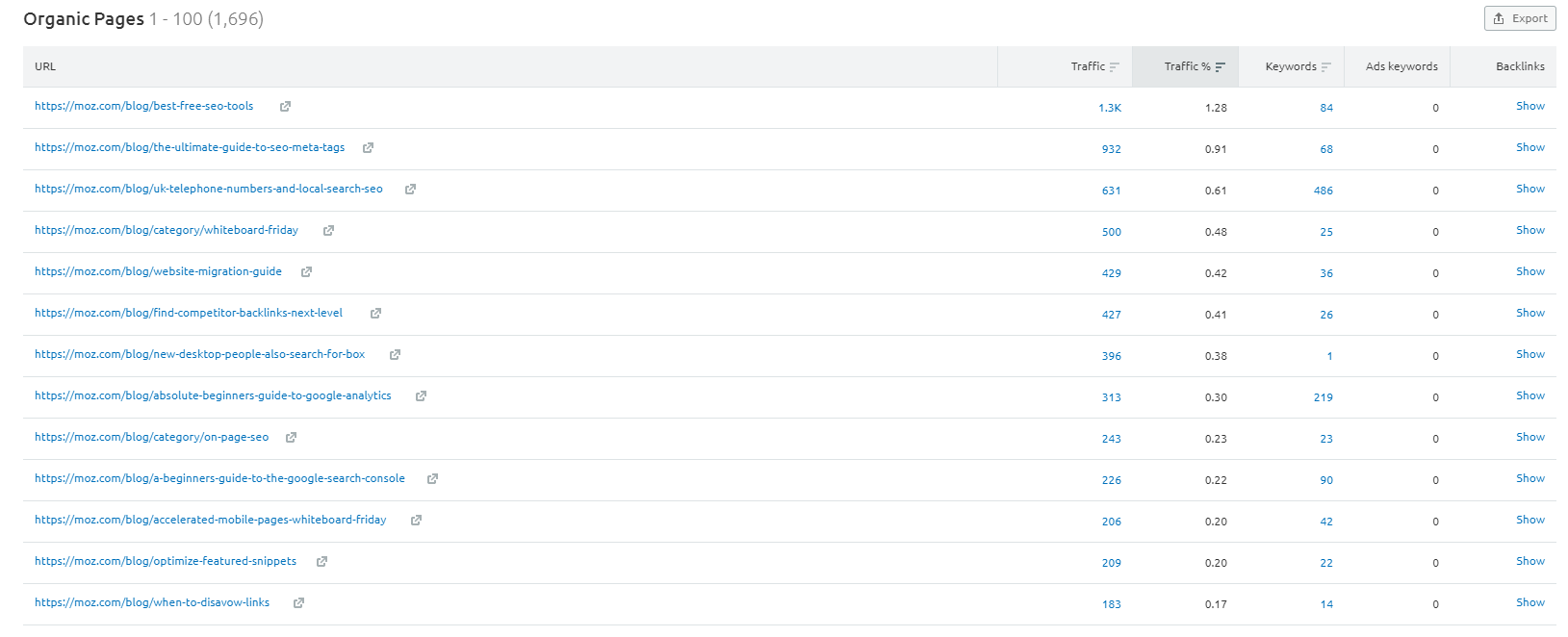Open category/on-page-seo URL link
The height and width of the screenshot is (637, 1568).
pyautogui.click(x=152, y=437)
